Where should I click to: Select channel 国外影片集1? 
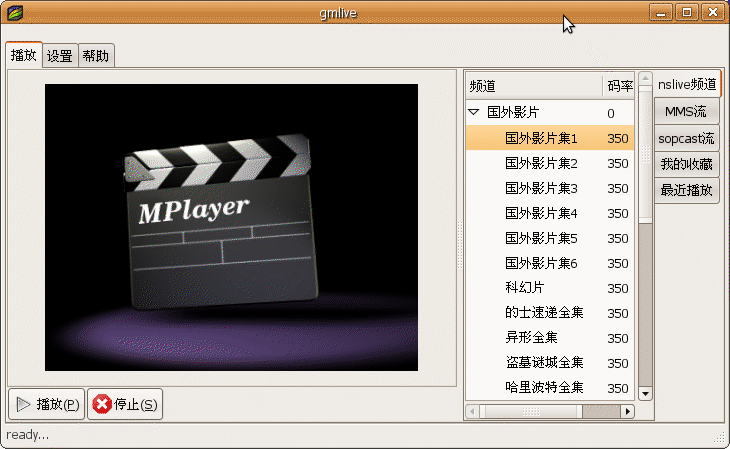[x=550, y=138]
